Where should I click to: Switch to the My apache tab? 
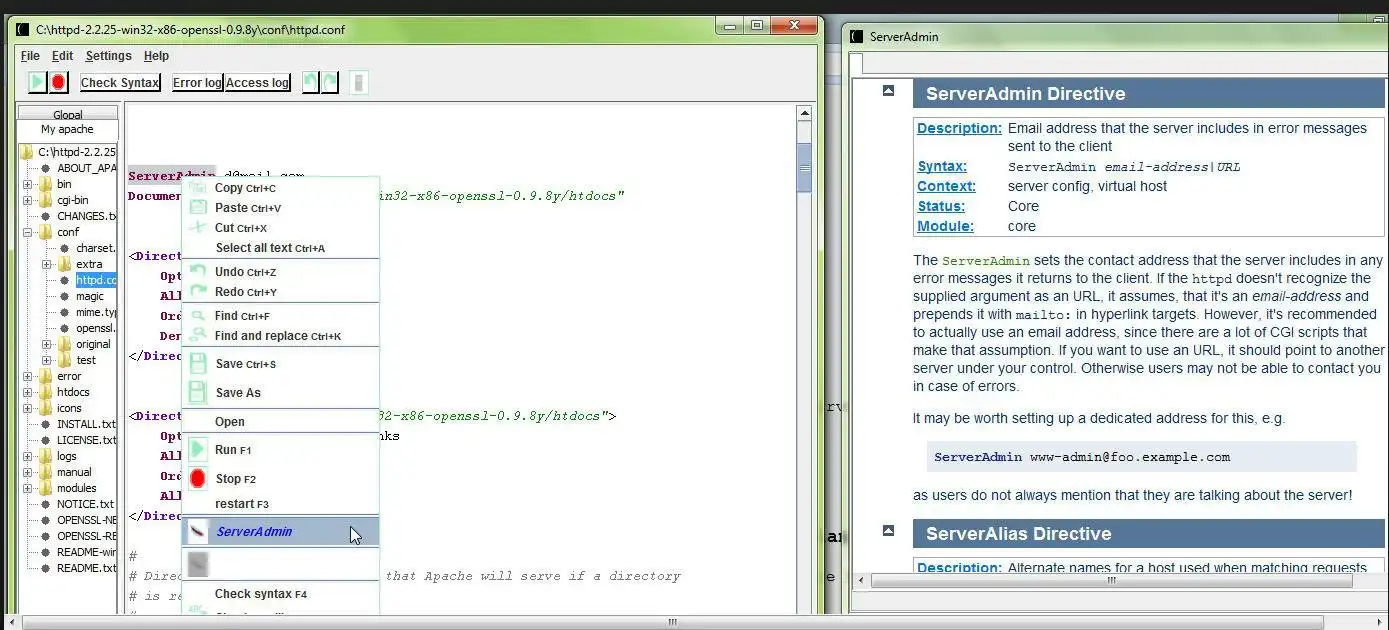click(x=68, y=129)
